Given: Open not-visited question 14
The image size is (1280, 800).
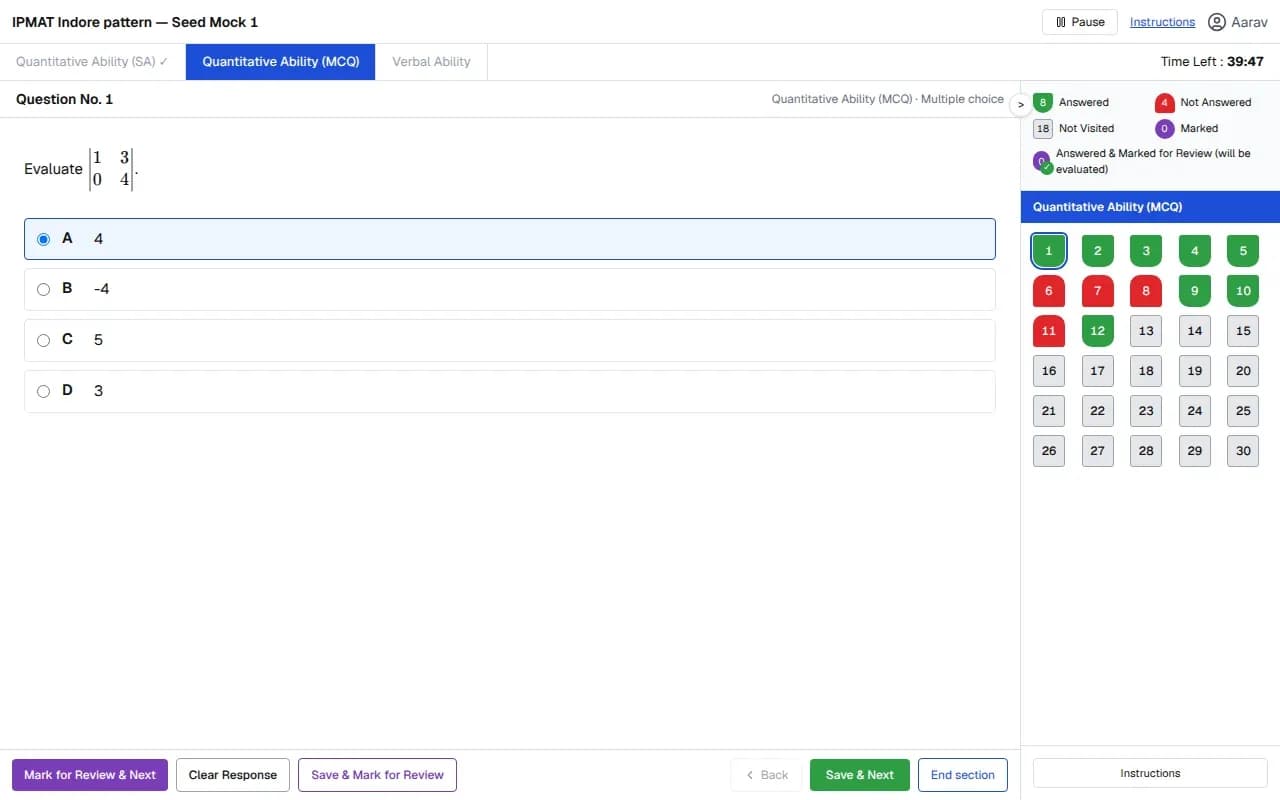Looking at the screenshot, I should click(1195, 331).
